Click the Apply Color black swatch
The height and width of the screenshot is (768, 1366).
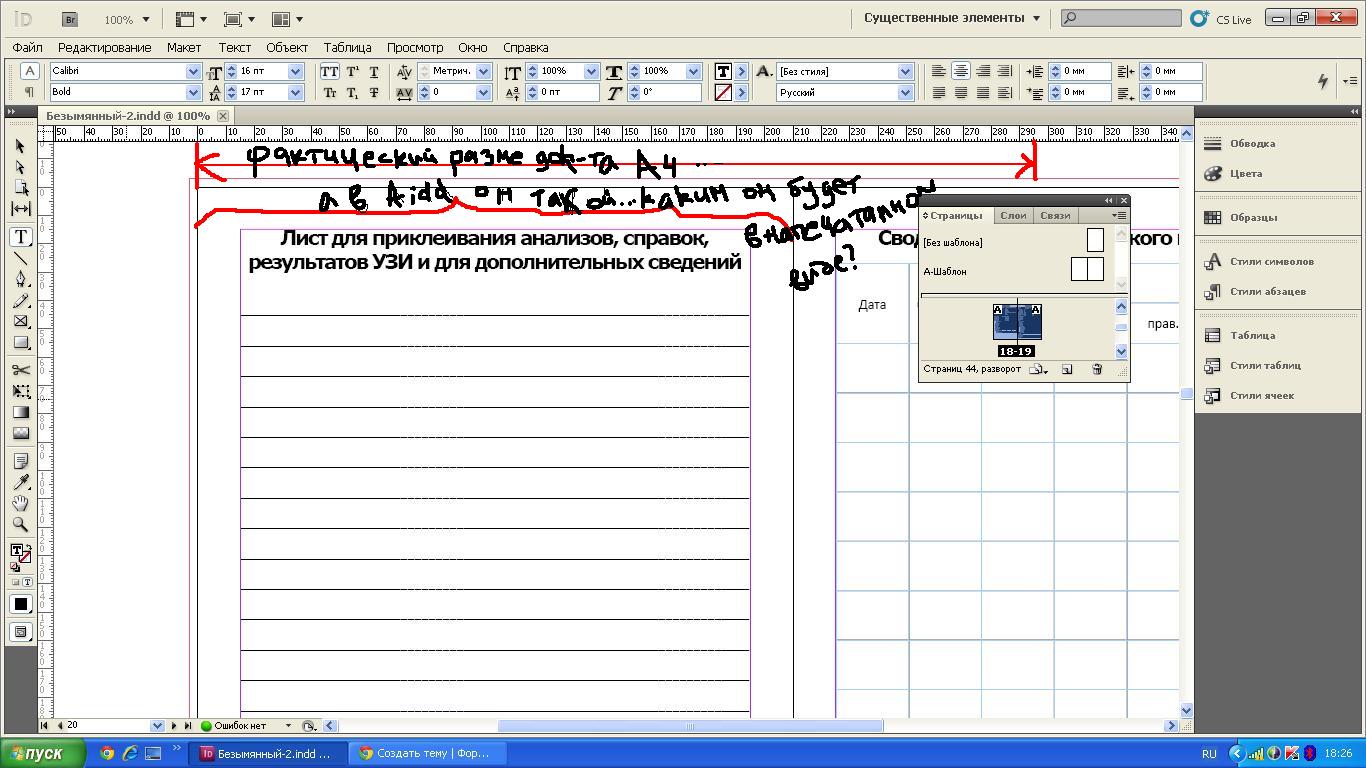click(x=20, y=604)
